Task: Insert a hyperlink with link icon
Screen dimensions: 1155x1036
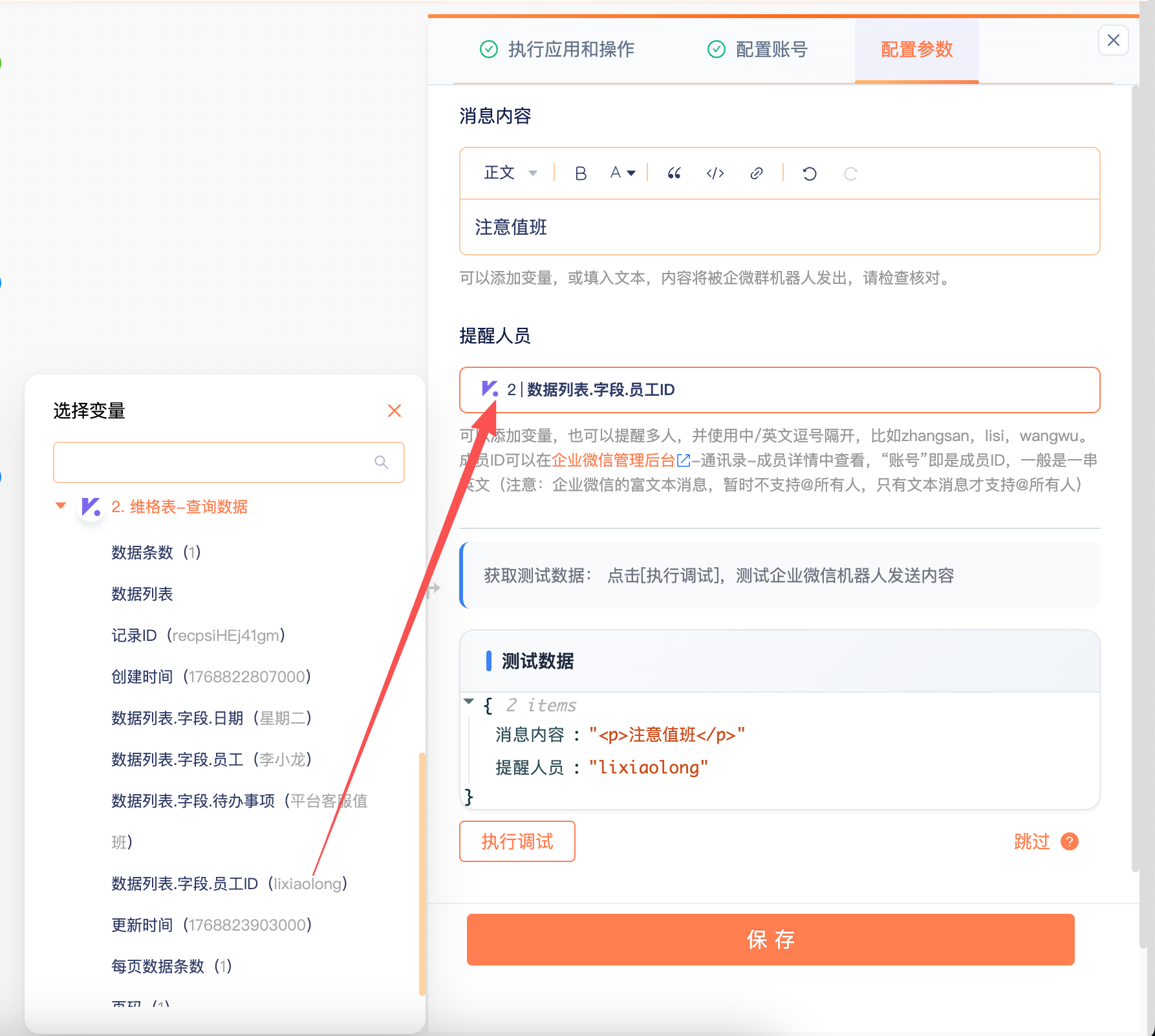Action: (x=757, y=173)
